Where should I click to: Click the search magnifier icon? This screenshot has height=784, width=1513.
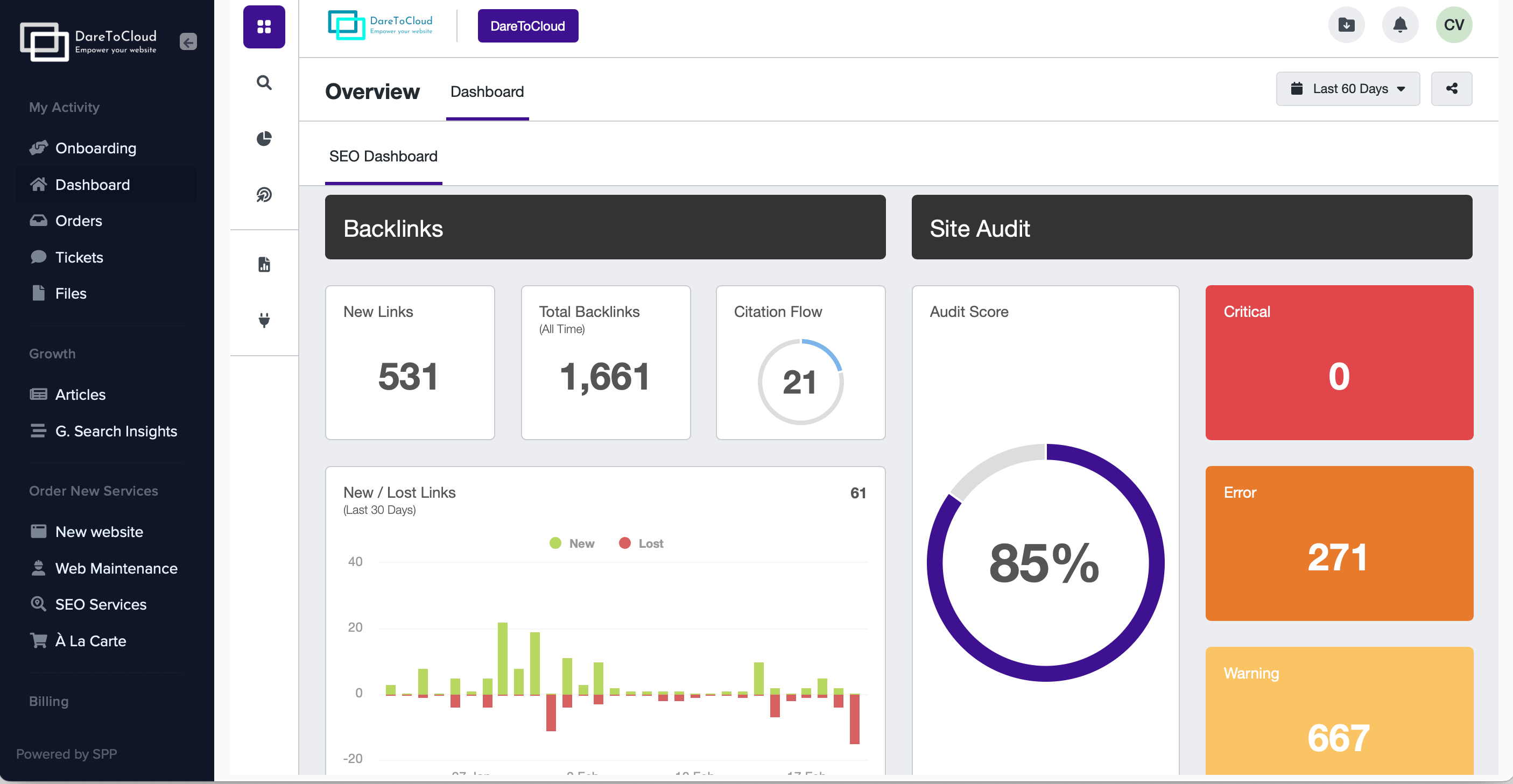point(264,82)
